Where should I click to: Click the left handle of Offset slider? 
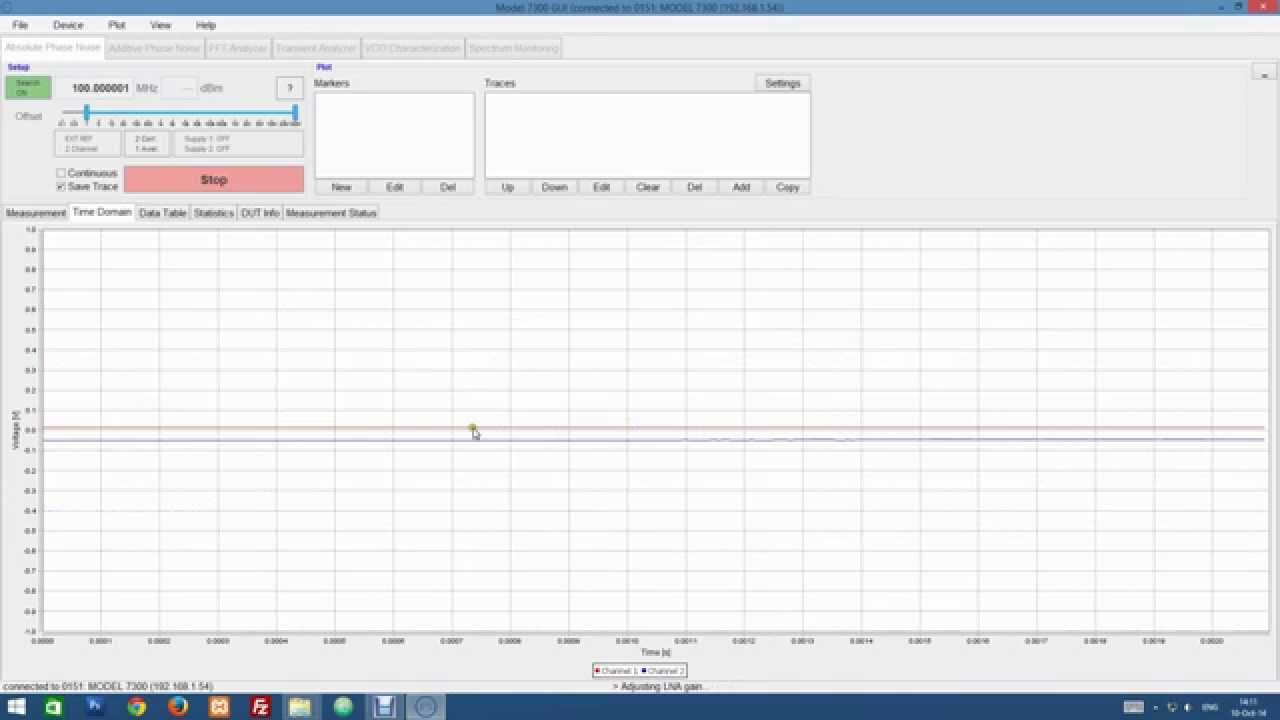point(87,112)
